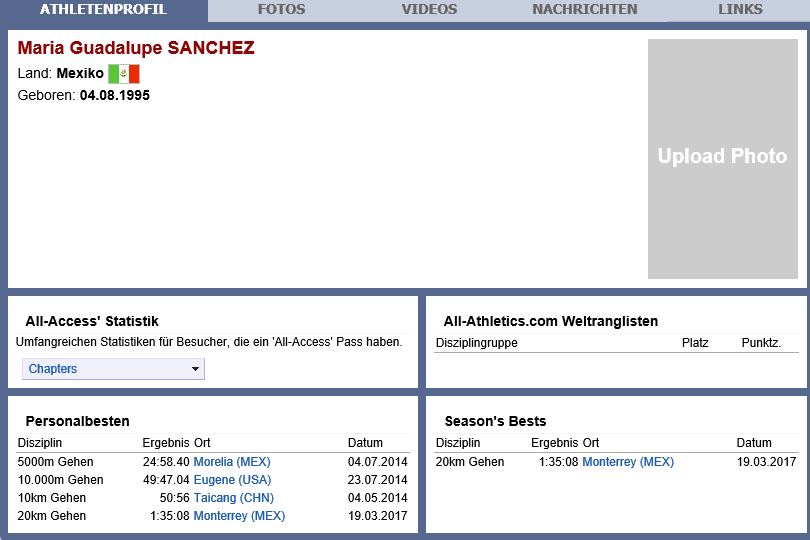The height and width of the screenshot is (540, 810).
Task: Open the Chapters dropdown
Action: click(x=113, y=369)
